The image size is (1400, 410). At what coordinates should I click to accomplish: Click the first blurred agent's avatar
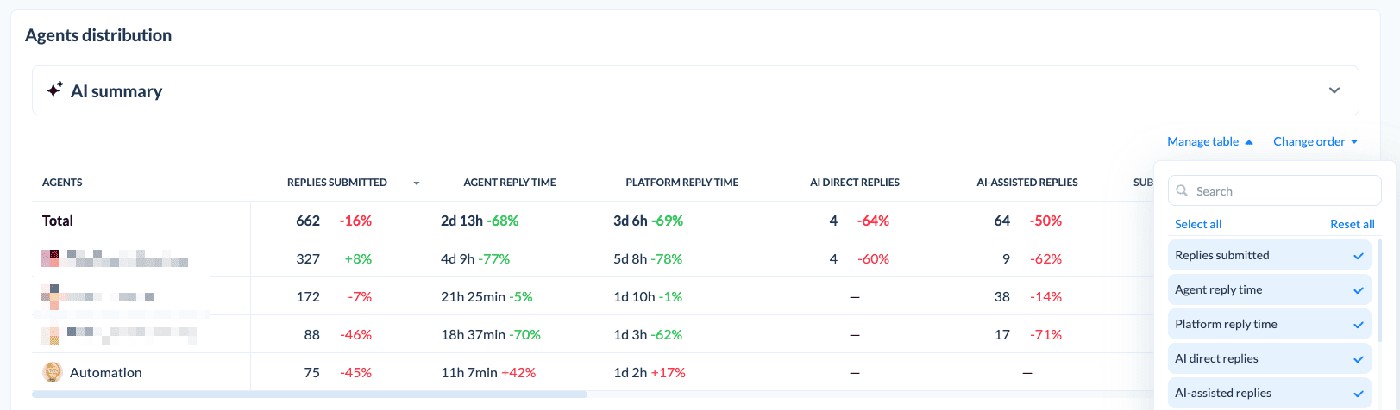pyautogui.click(x=51, y=259)
